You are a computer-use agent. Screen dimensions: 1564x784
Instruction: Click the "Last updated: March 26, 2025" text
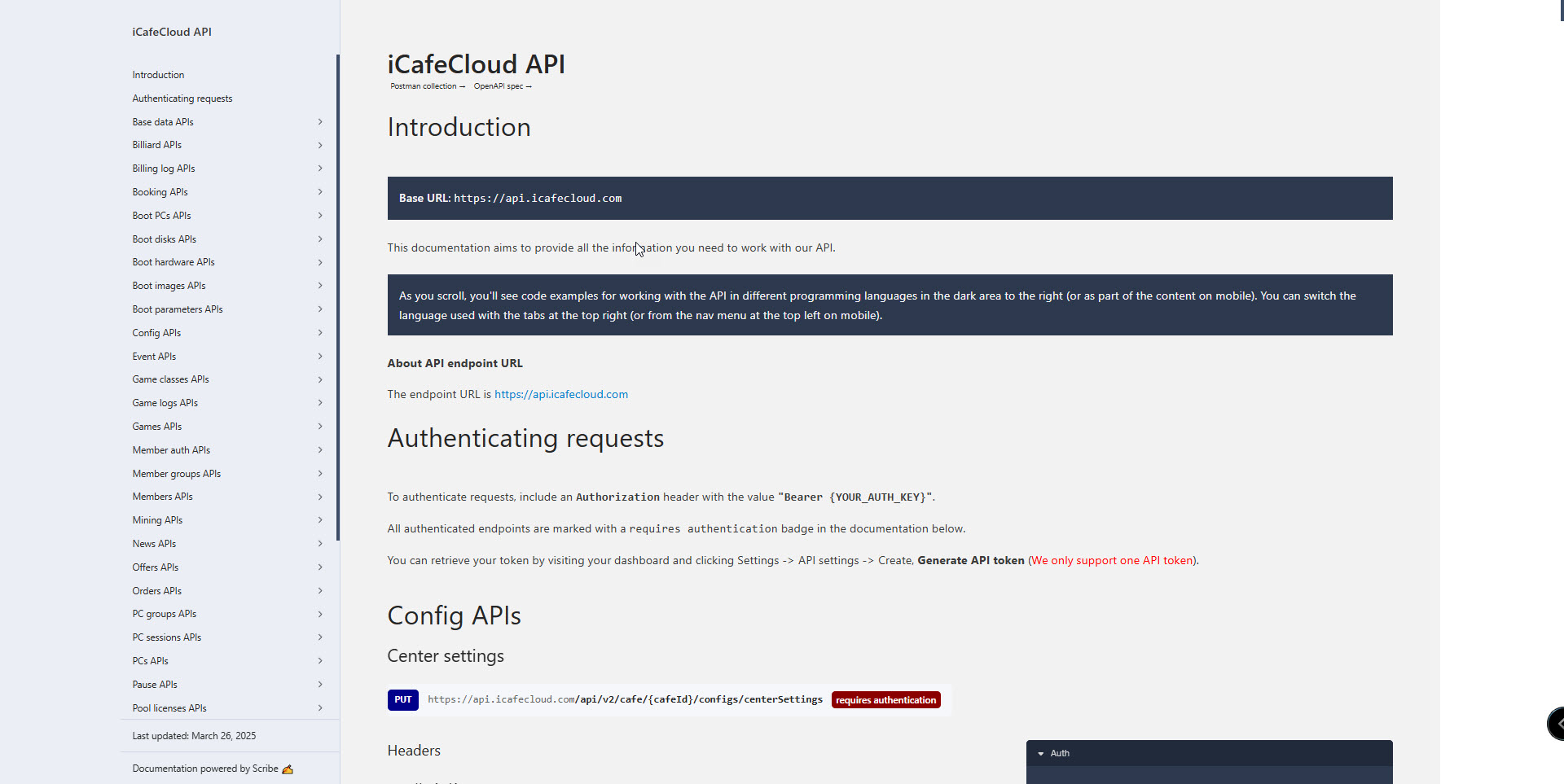pos(194,736)
